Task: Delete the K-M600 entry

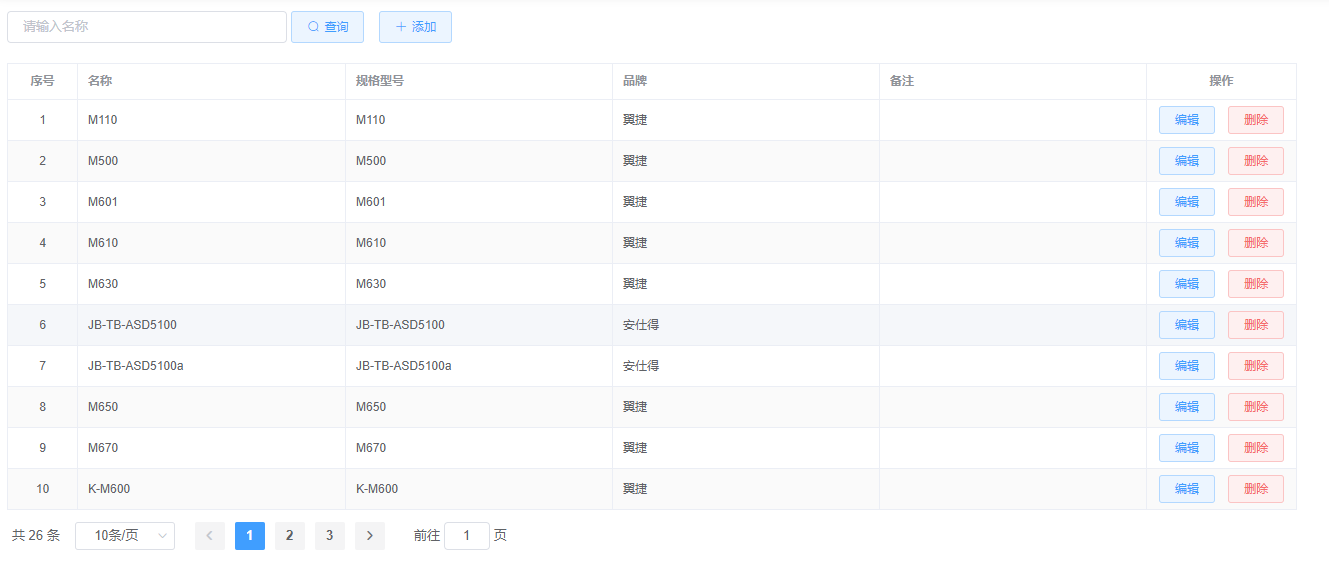Action: coord(1255,489)
